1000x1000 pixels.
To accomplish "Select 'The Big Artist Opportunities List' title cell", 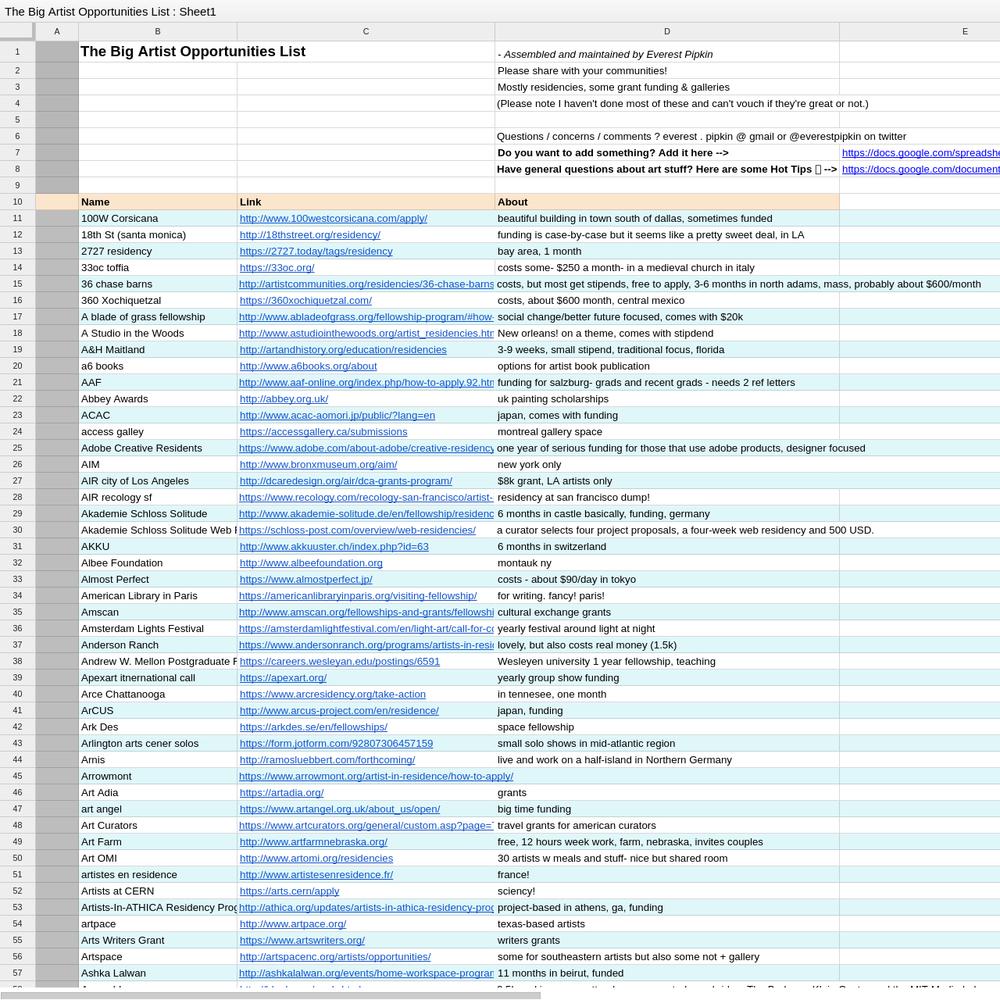I will (158, 52).
